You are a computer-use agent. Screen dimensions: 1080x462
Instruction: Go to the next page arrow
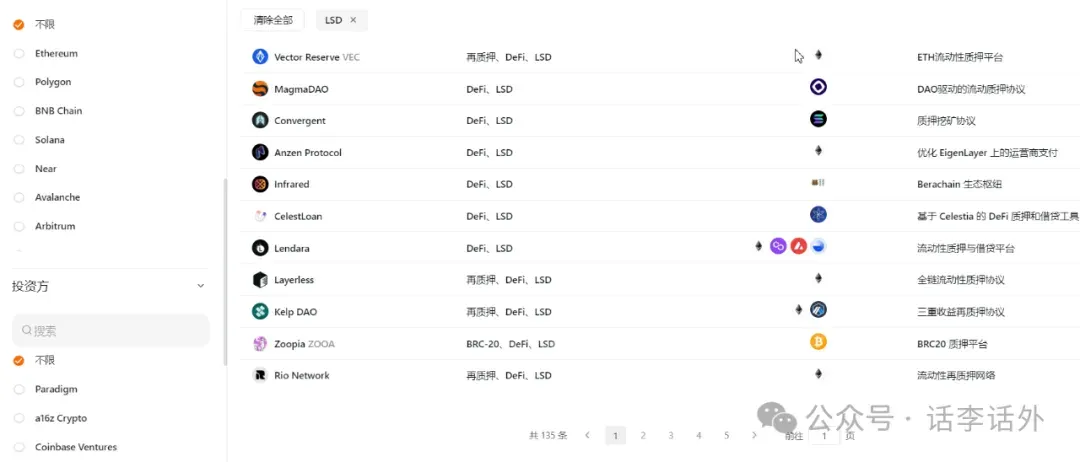click(754, 435)
